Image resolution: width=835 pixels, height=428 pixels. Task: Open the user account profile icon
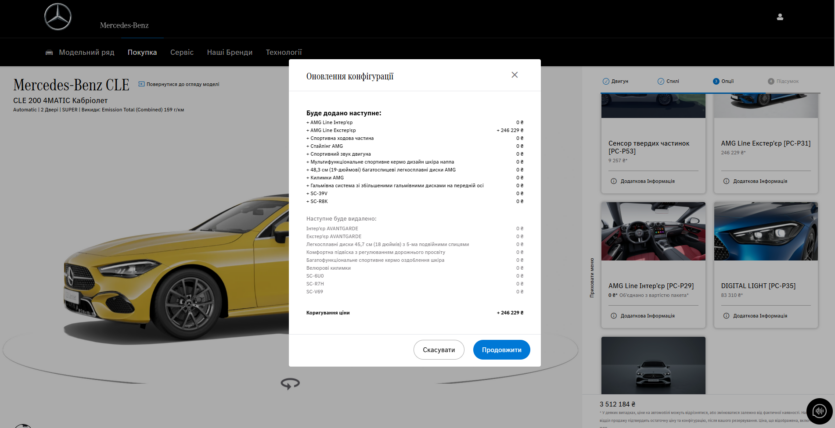point(780,17)
